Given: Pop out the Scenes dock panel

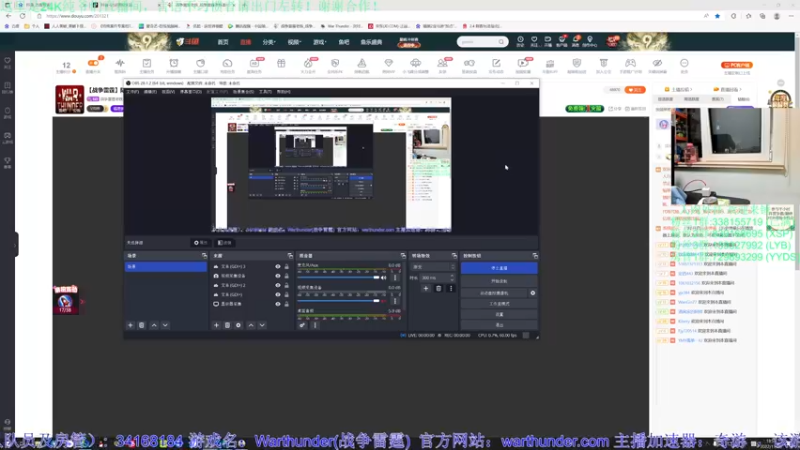Looking at the screenshot, I should [204, 256].
